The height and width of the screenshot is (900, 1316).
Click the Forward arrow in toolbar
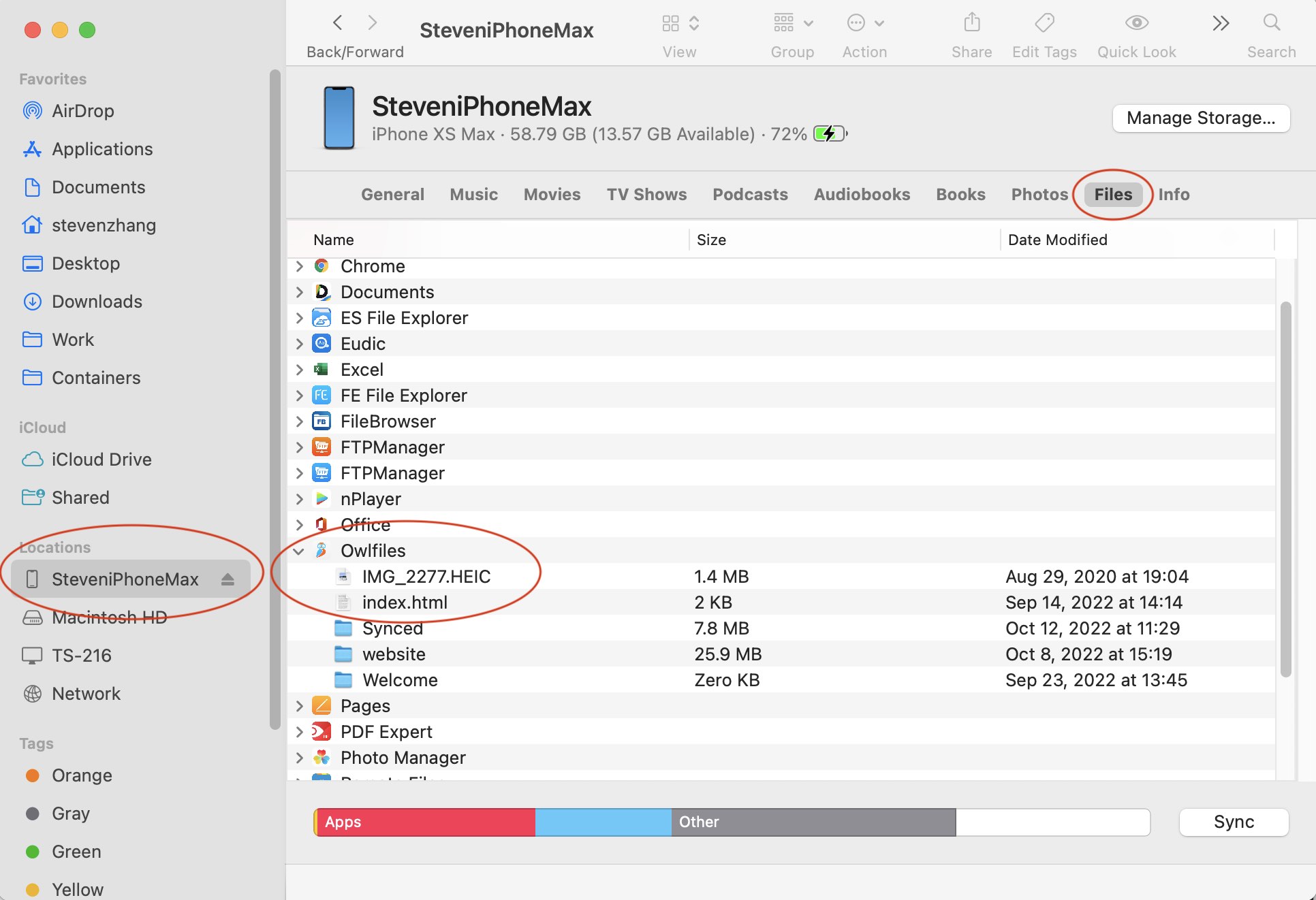[x=372, y=23]
